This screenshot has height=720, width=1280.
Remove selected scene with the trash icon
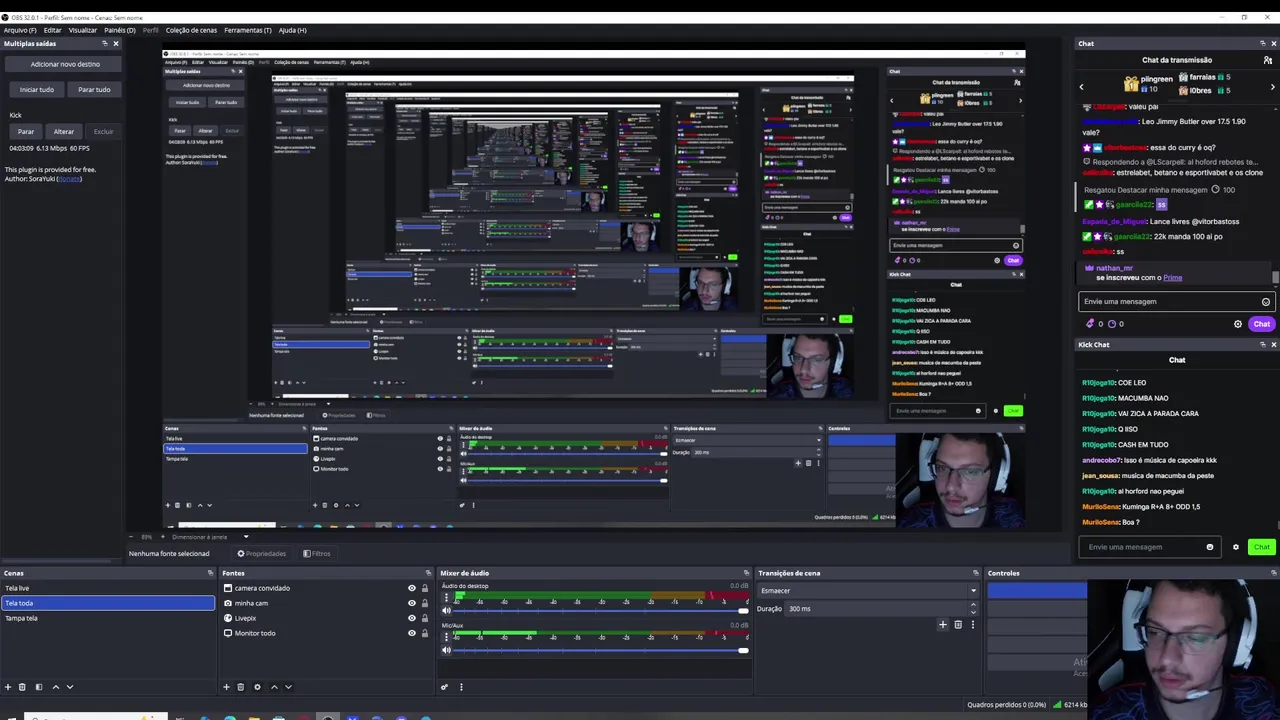point(22,687)
